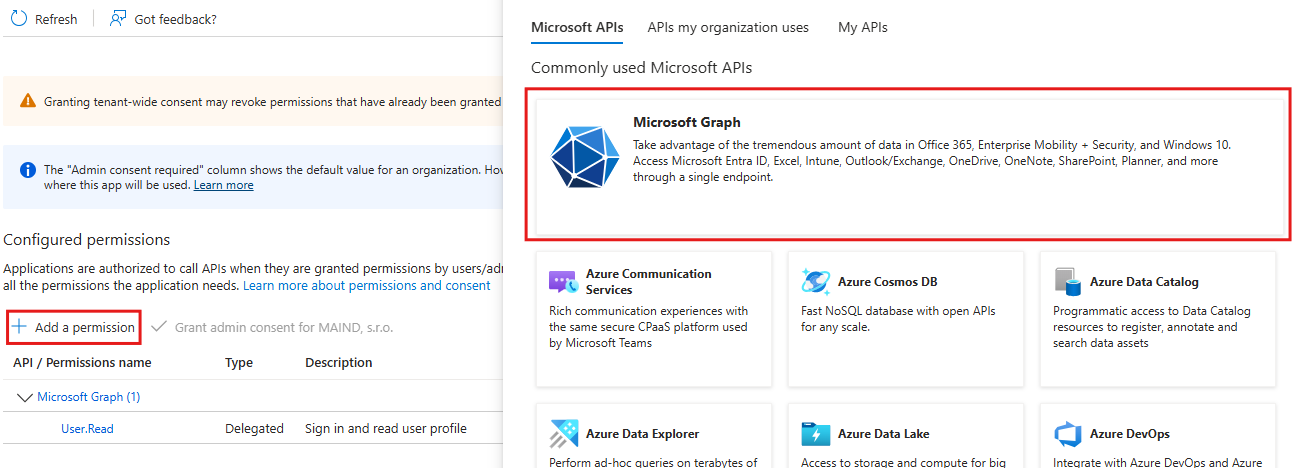This screenshot has width=1309, height=468.
Task: Click the Azure Data Catalog icon
Action: click(1068, 282)
